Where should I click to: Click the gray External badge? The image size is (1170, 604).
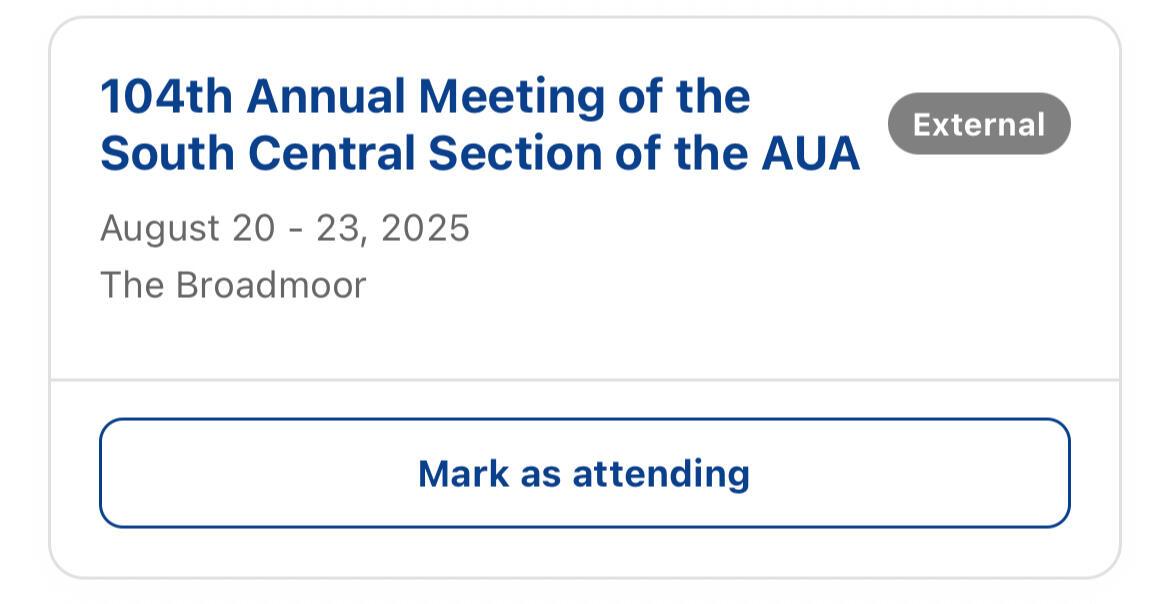[979, 124]
